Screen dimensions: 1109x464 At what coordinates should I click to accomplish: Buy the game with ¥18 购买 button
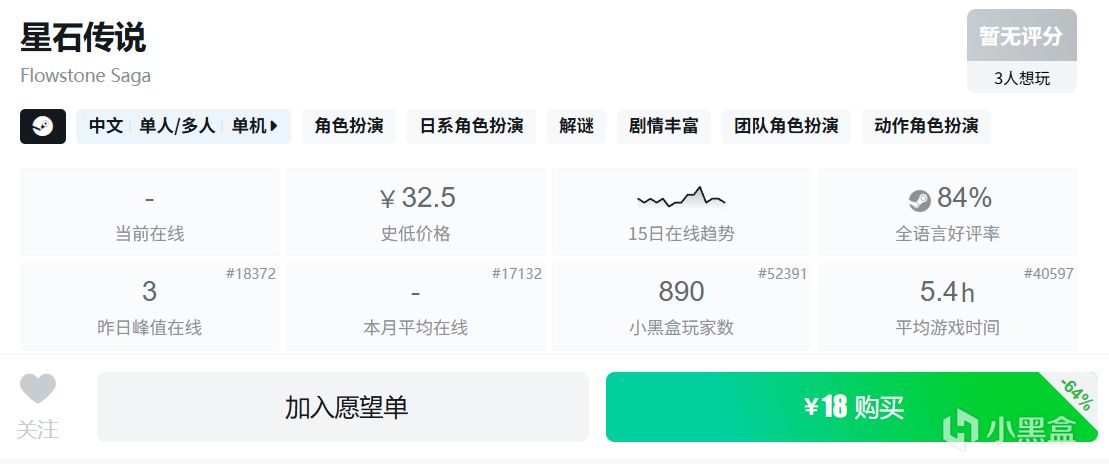tap(852, 407)
